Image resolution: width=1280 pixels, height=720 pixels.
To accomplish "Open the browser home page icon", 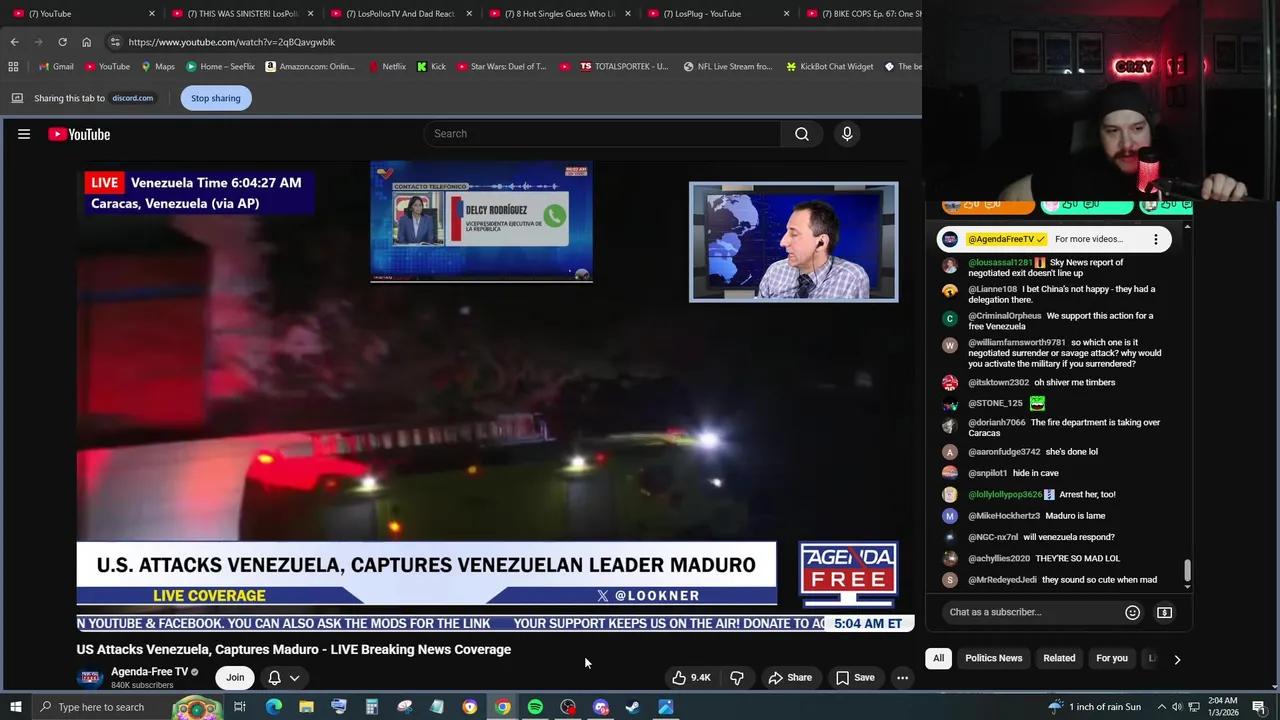I will pyautogui.click(x=86, y=42).
